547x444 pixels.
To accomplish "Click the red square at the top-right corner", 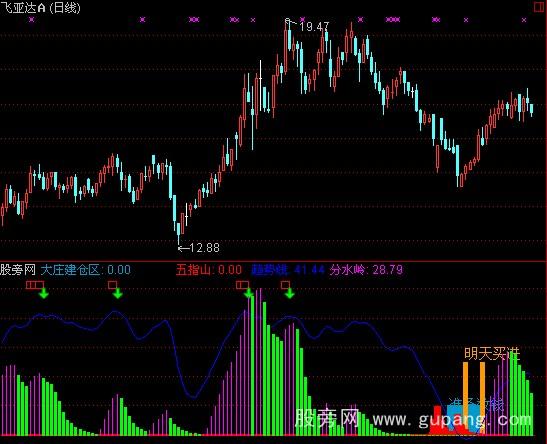I will coord(540,7).
